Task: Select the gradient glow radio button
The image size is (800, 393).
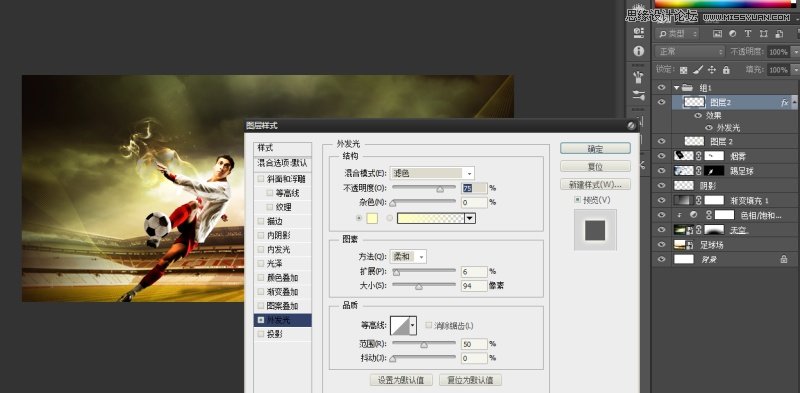Action: pyautogui.click(x=390, y=218)
